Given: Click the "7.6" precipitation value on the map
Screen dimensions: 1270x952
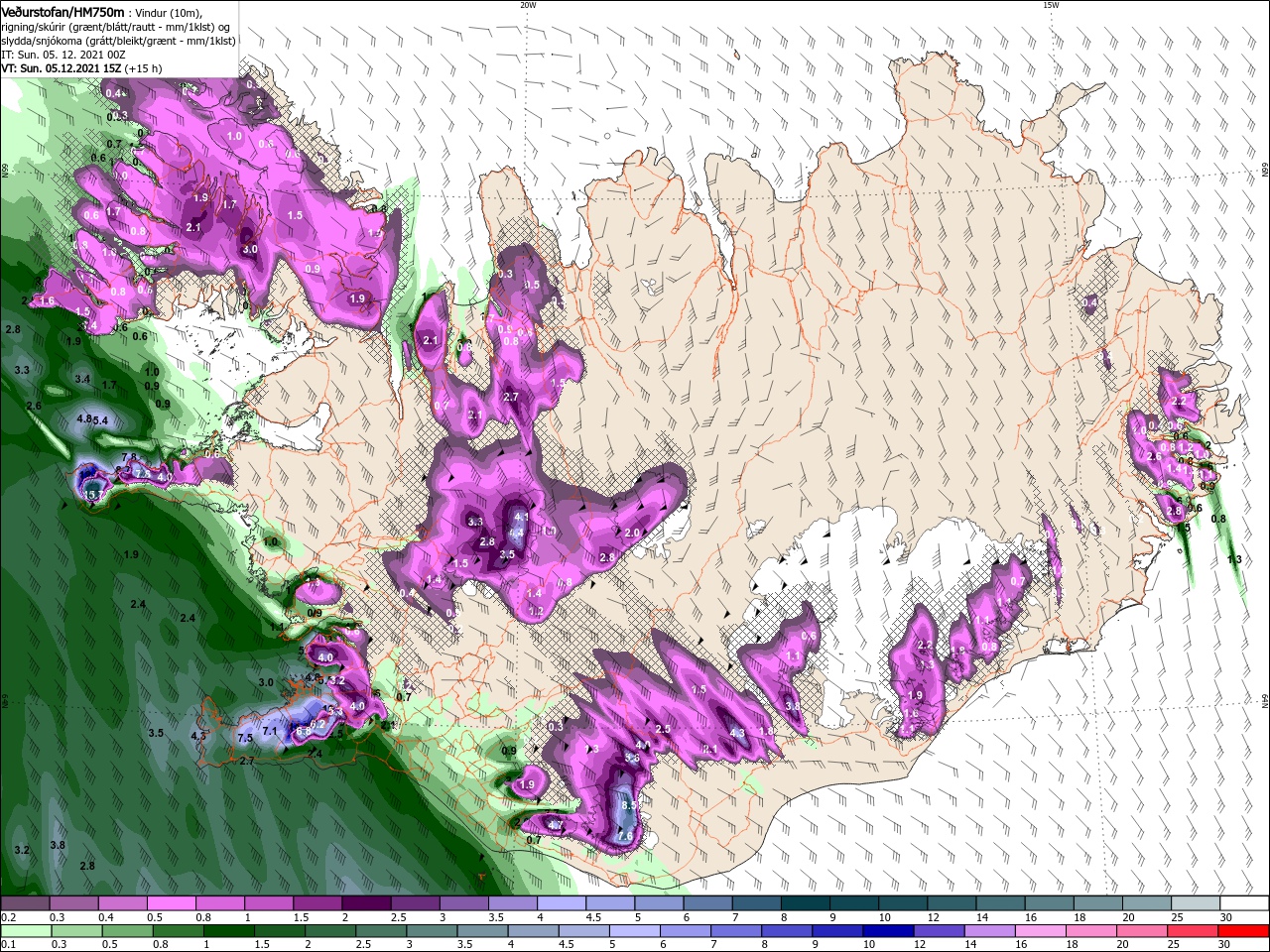Looking at the screenshot, I should point(624,836).
